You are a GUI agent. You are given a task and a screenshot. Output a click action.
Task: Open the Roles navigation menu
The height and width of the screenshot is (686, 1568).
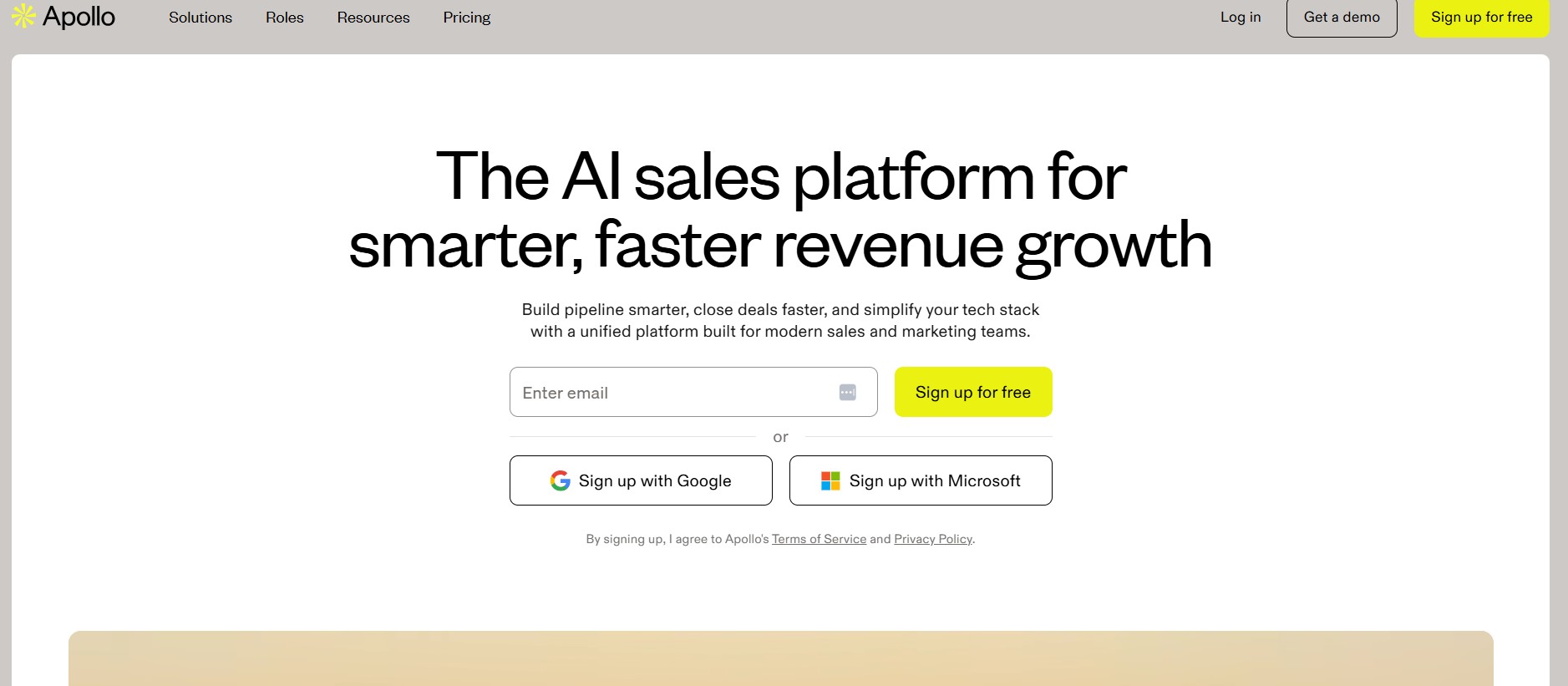pos(285,18)
